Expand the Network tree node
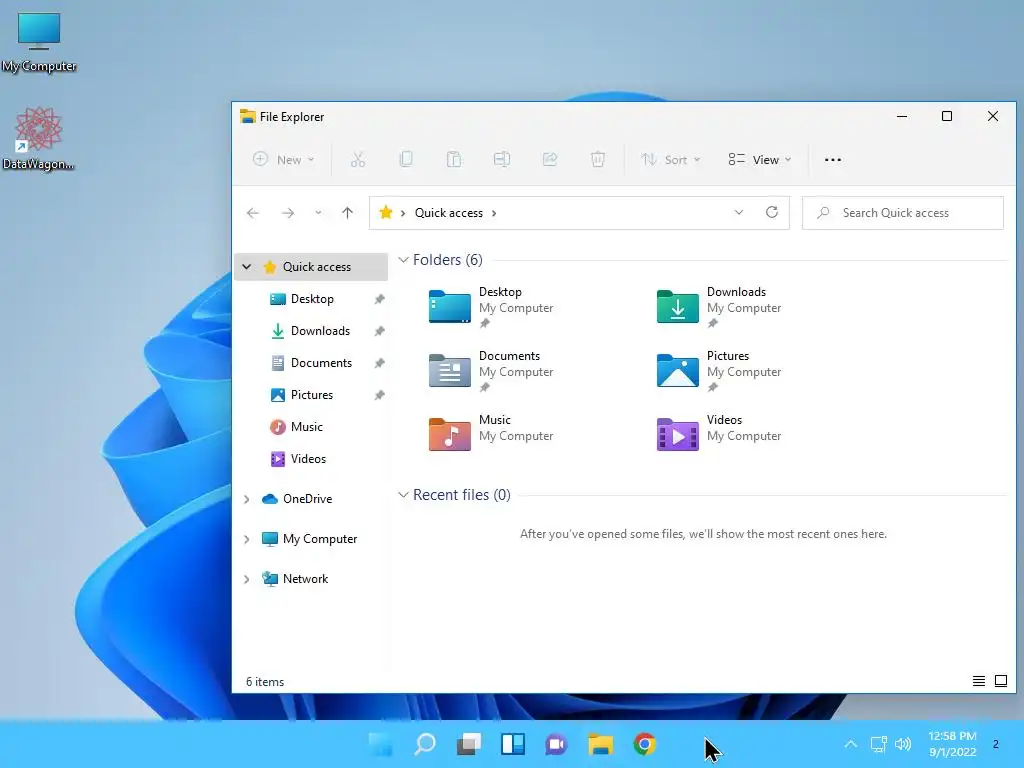The width and height of the screenshot is (1024, 768). tap(246, 579)
